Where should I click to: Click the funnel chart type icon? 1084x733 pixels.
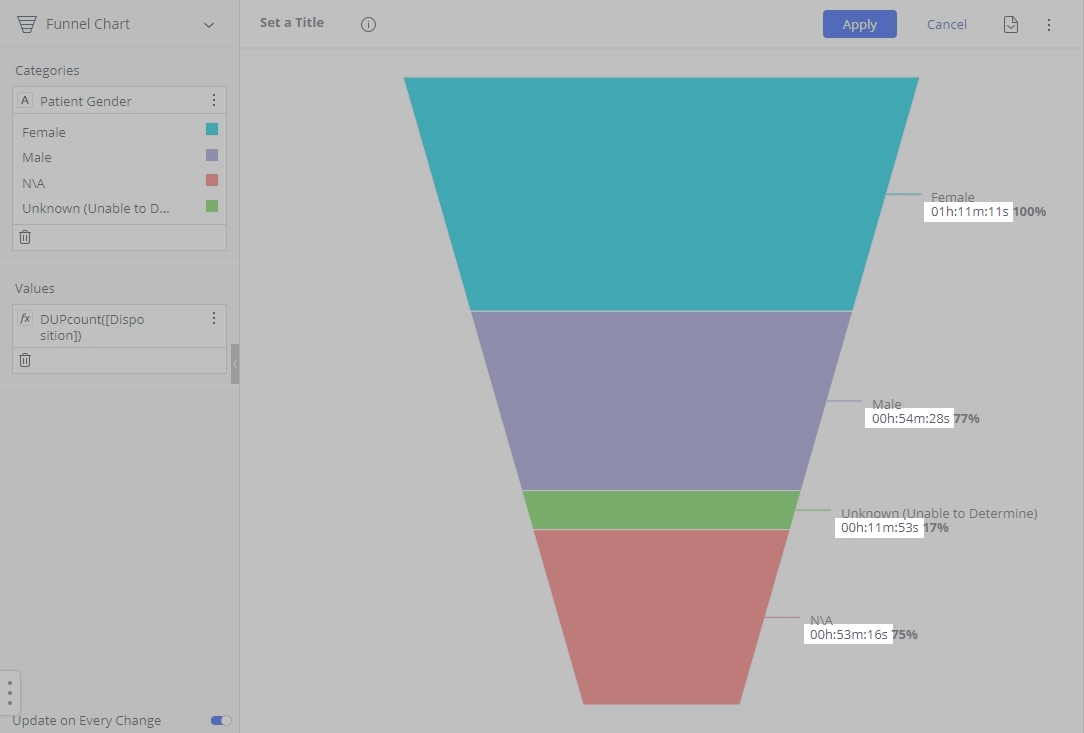click(27, 24)
